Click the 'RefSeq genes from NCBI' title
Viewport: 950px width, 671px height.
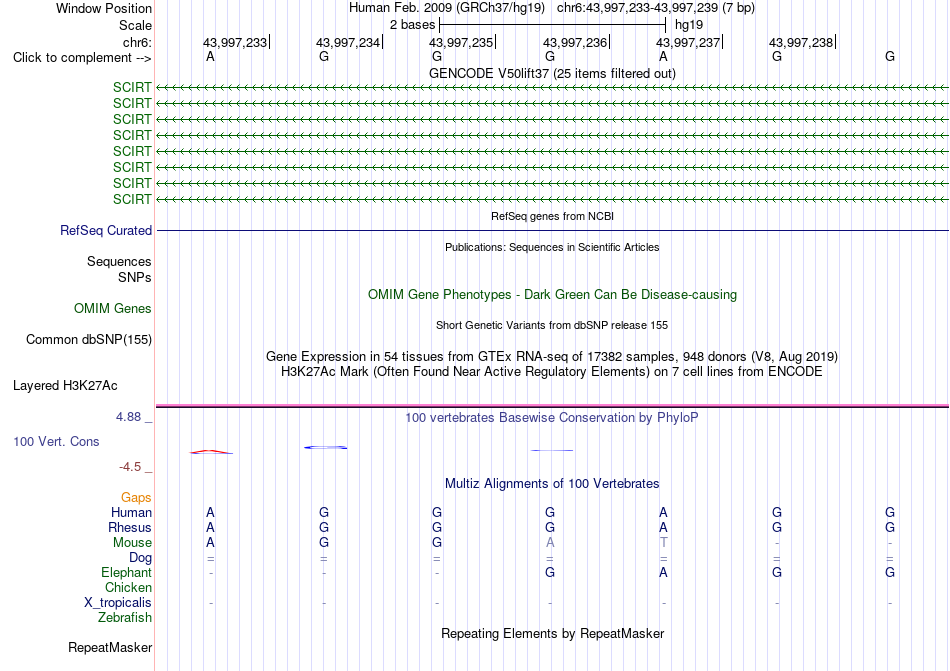(552, 216)
